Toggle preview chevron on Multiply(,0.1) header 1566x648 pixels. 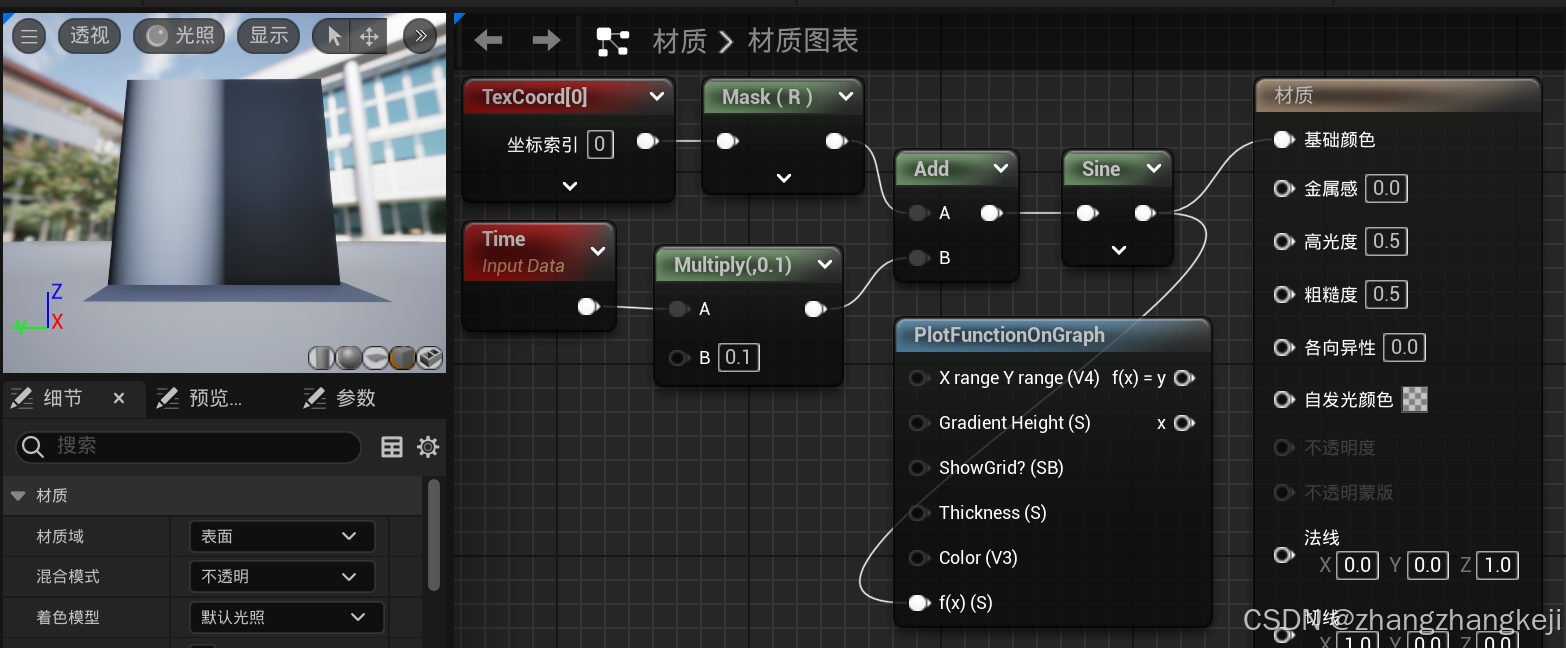pos(825,265)
